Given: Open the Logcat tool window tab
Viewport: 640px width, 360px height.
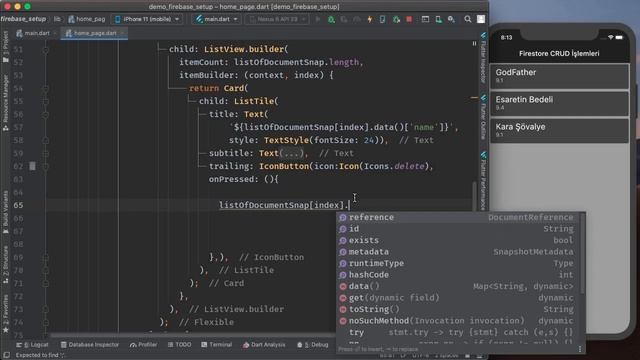Looking at the screenshot, I should [32, 345].
